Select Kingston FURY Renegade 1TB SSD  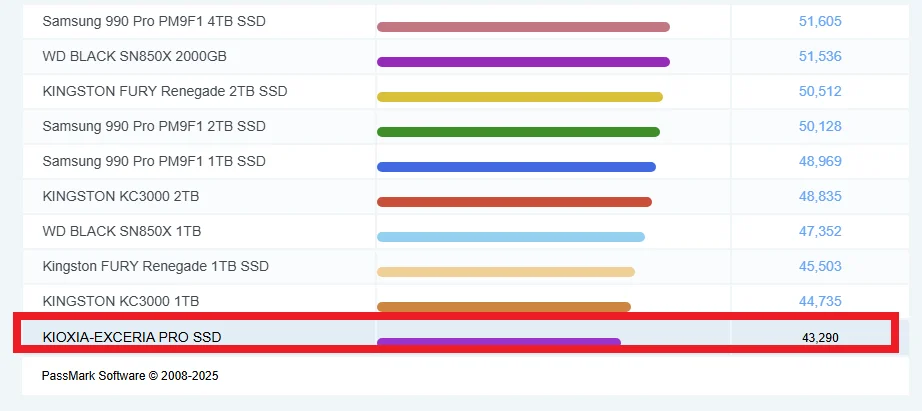pos(156,266)
